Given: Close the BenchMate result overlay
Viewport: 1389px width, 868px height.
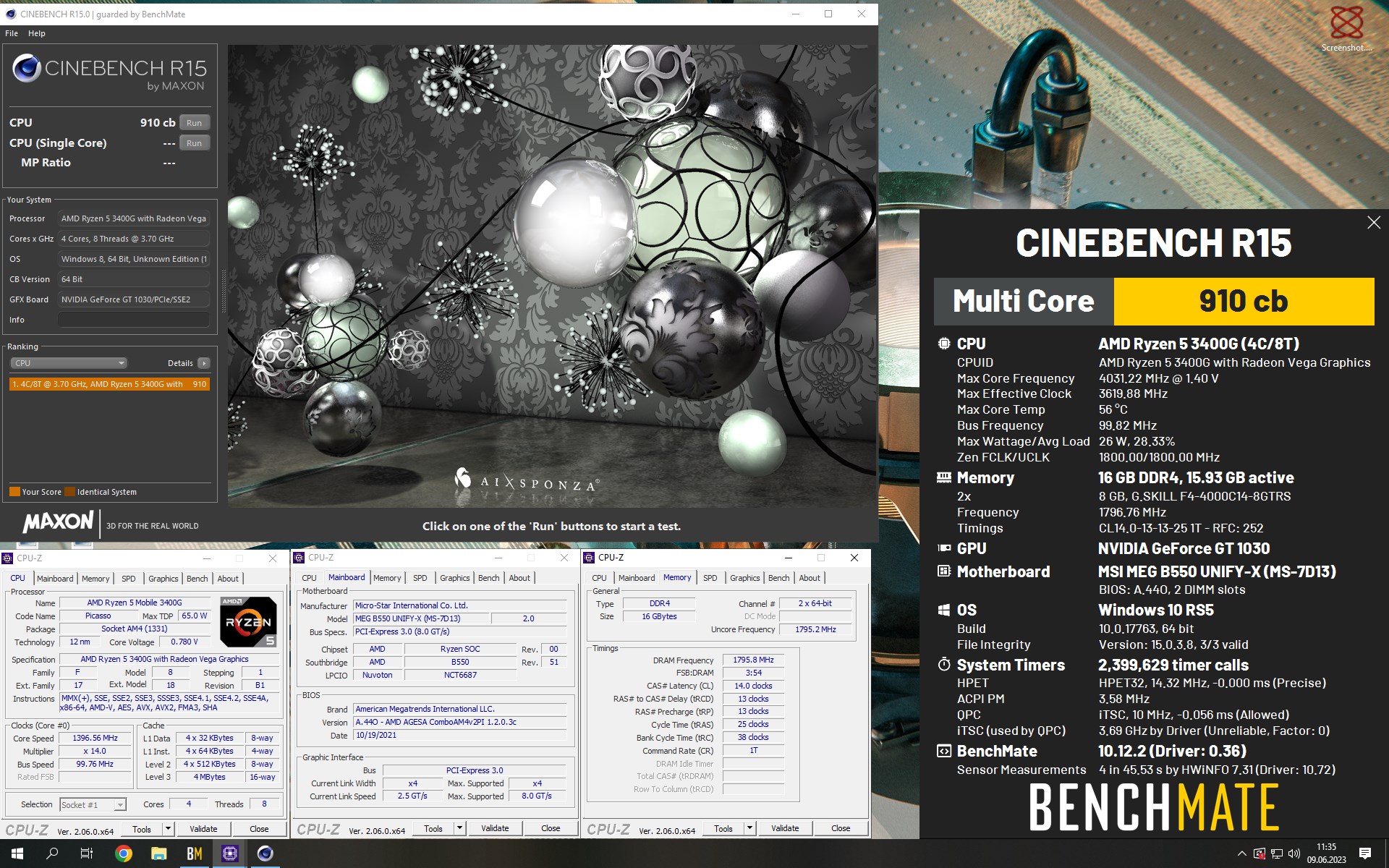Looking at the screenshot, I should [1374, 223].
